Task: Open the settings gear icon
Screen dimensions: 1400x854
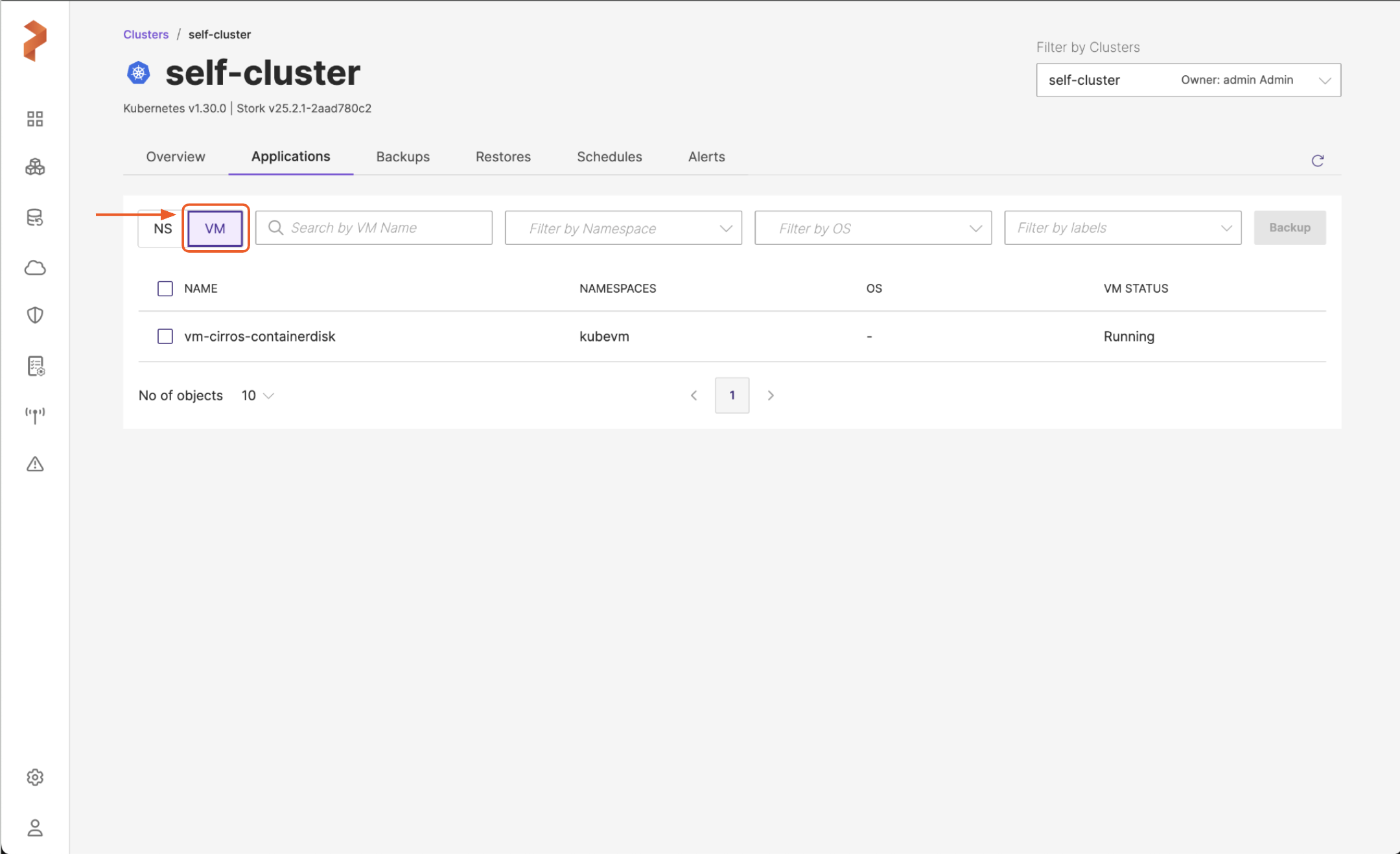Action: [x=35, y=777]
